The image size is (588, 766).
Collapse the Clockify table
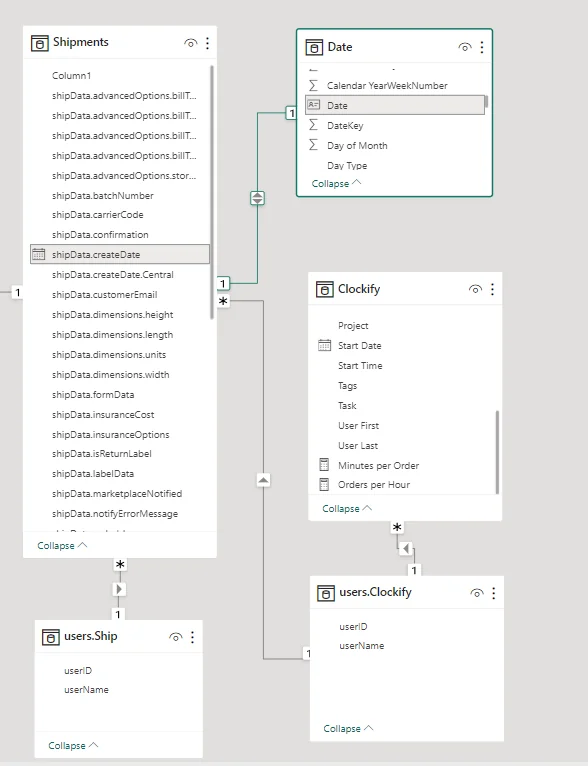(x=347, y=509)
